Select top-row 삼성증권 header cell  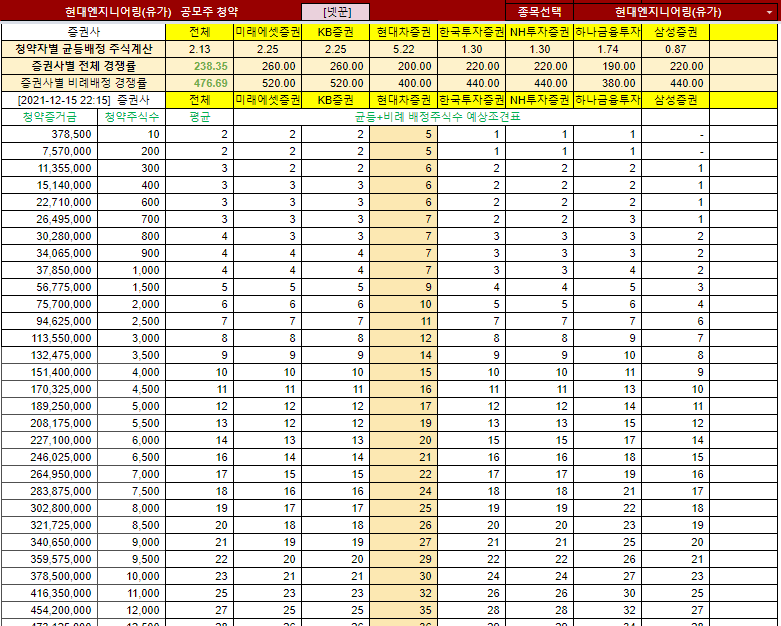(675, 32)
